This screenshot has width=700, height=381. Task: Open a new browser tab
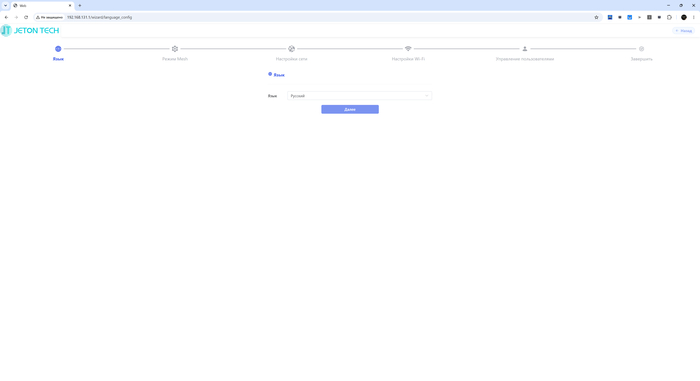(x=79, y=5)
